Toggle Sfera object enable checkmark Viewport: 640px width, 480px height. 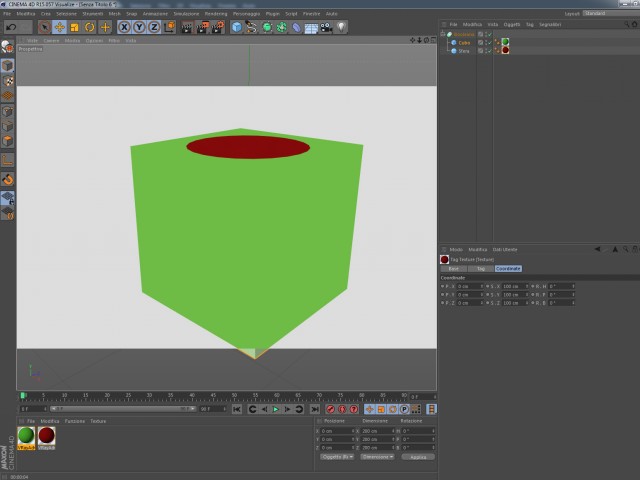pos(489,51)
